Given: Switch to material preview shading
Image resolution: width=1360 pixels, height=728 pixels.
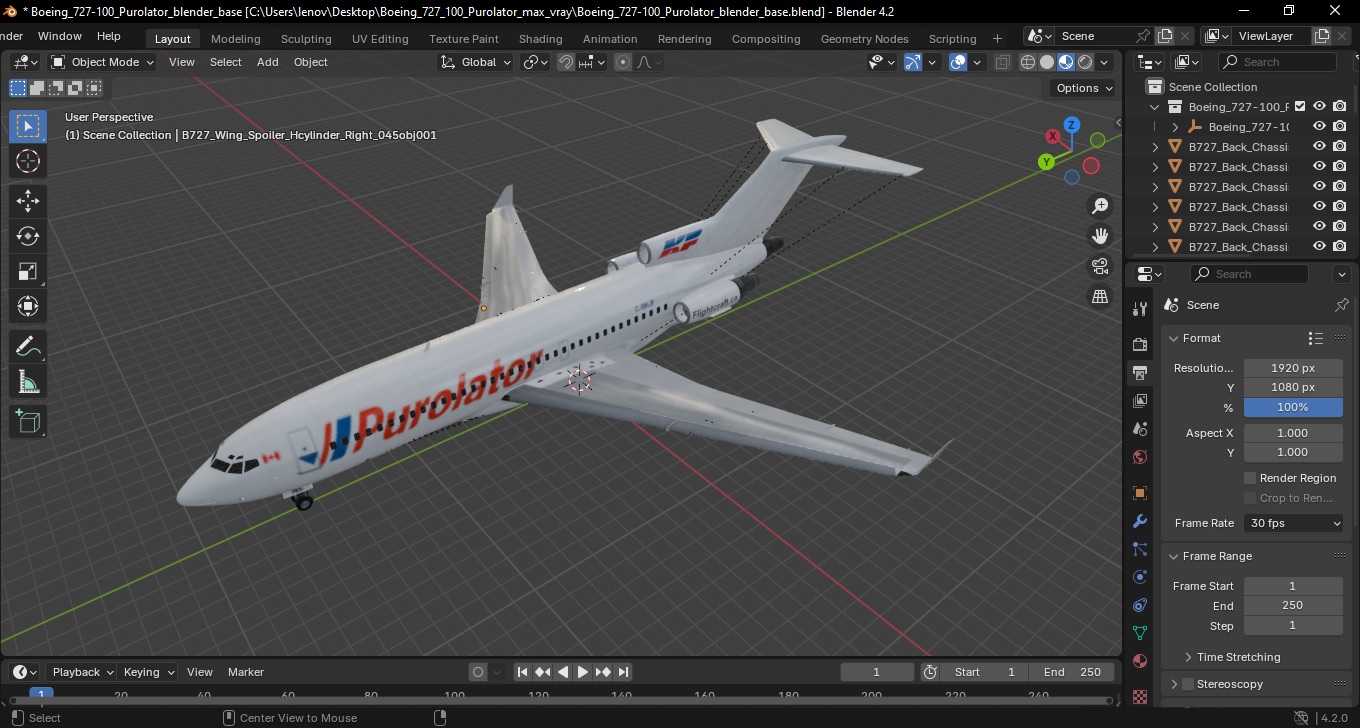Looking at the screenshot, I should 1066,62.
